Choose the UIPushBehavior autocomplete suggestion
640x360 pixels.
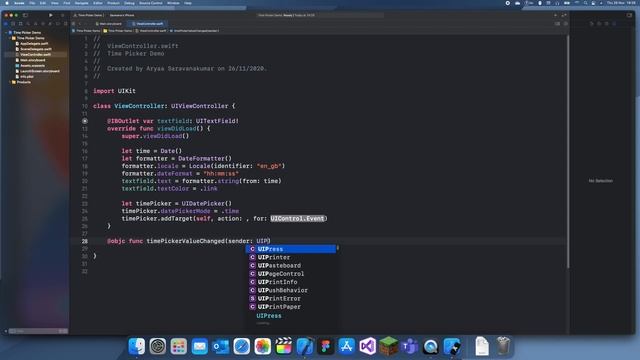pos(291,290)
